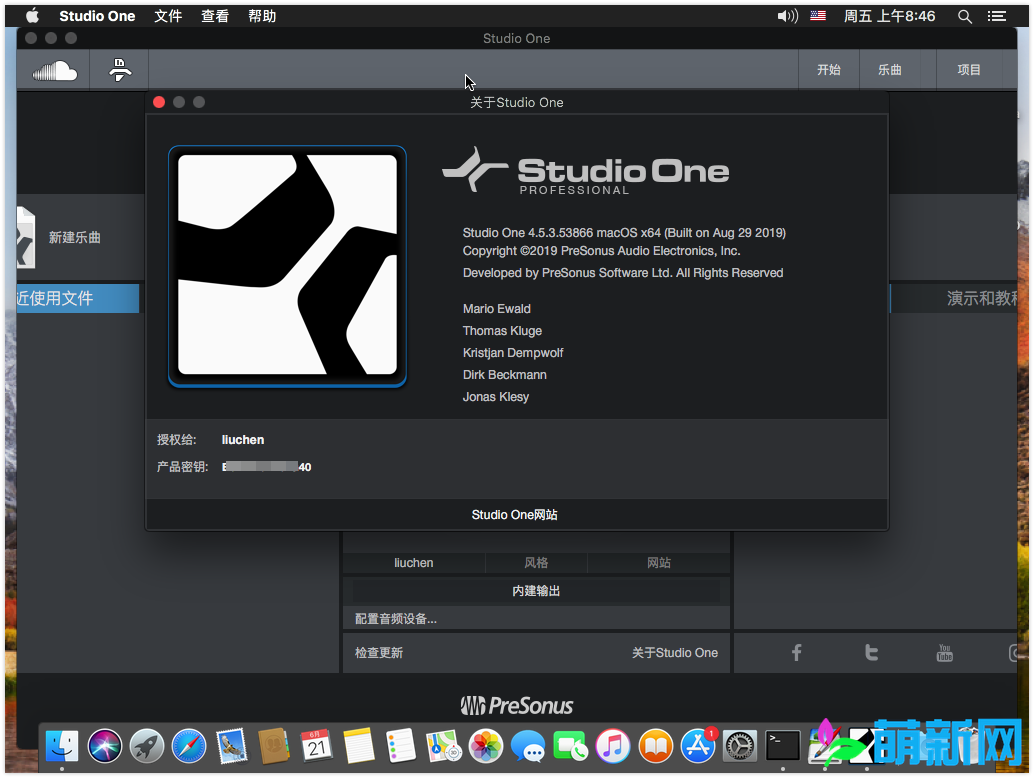Viewport: 1034px width, 778px height.
Task: Click the volume icon in menu bar
Action: click(787, 16)
